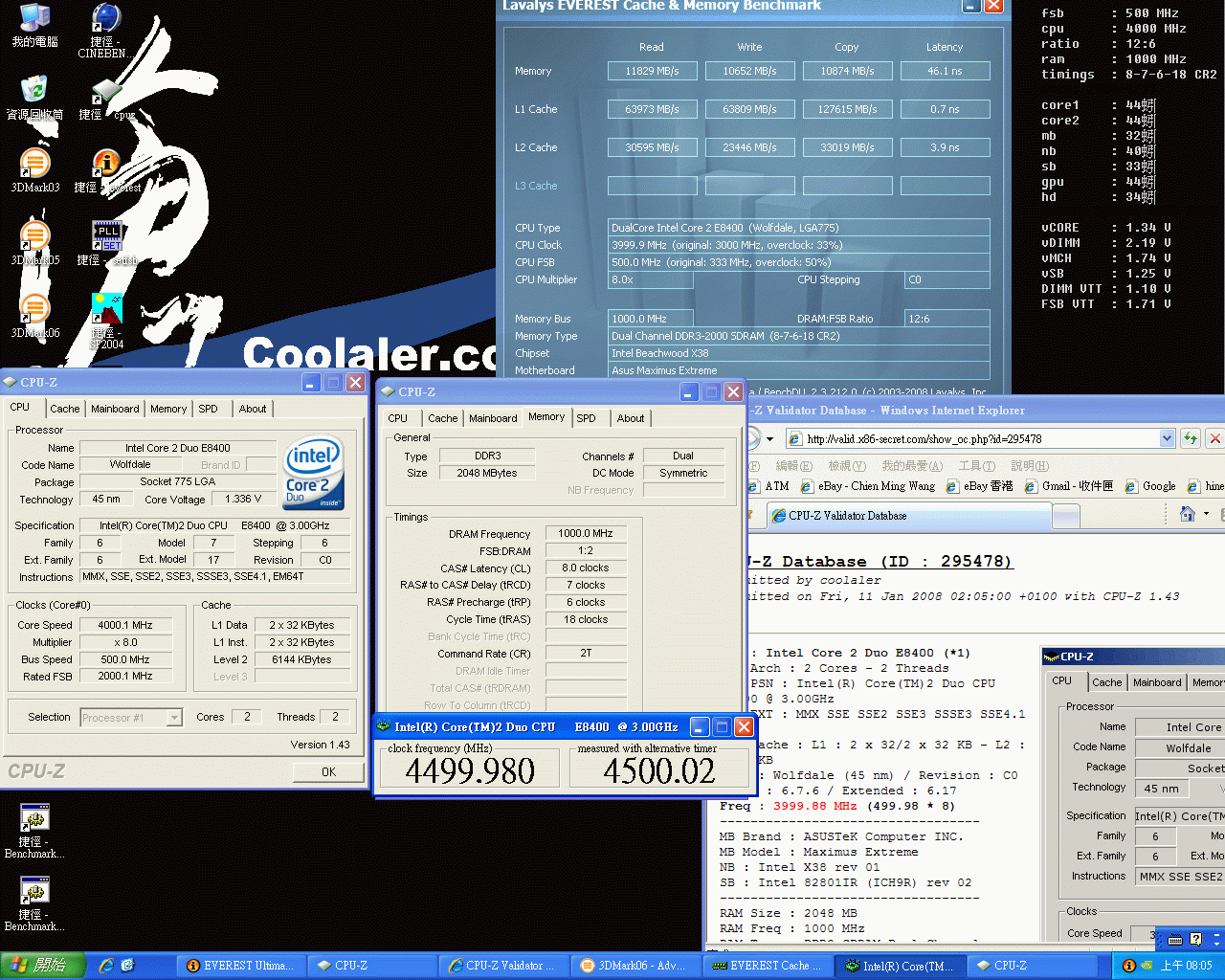
Task: Click L1 Cache Latency 0.7 ns cell
Action: point(945,109)
